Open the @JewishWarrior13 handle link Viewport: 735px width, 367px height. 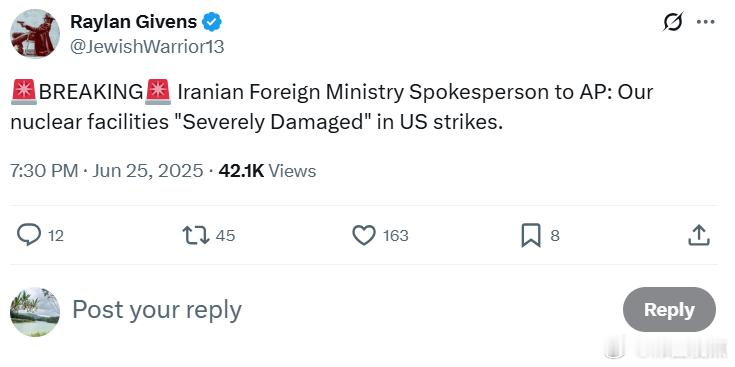click(147, 46)
